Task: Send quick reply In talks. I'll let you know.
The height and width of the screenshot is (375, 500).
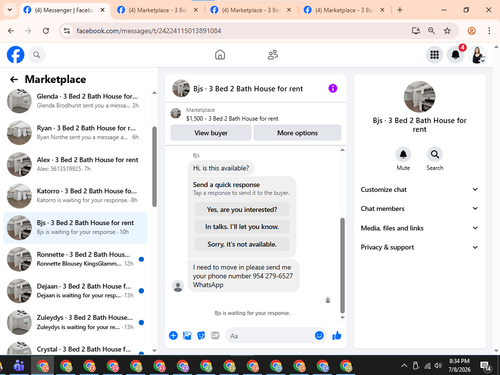Action: tap(242, 227)
